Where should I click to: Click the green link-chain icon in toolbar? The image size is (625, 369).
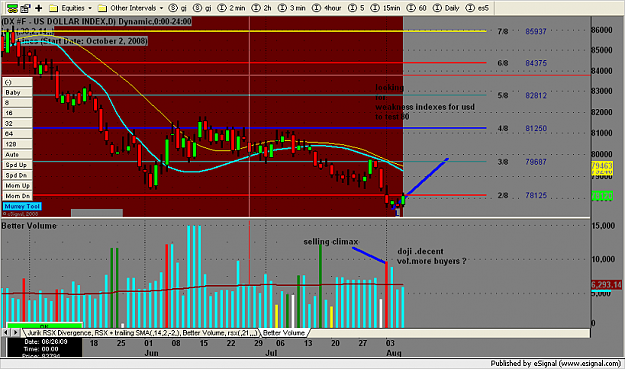point(12,8)
